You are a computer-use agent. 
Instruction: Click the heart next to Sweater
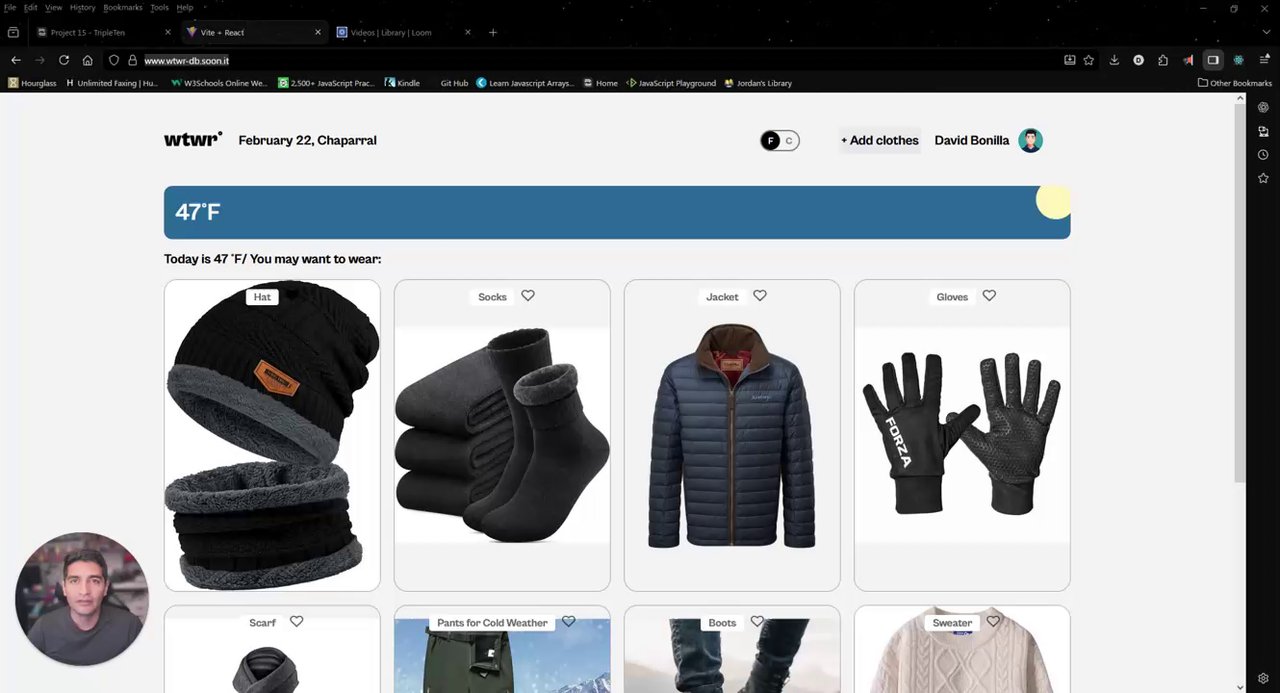click(x=993, y=621)
